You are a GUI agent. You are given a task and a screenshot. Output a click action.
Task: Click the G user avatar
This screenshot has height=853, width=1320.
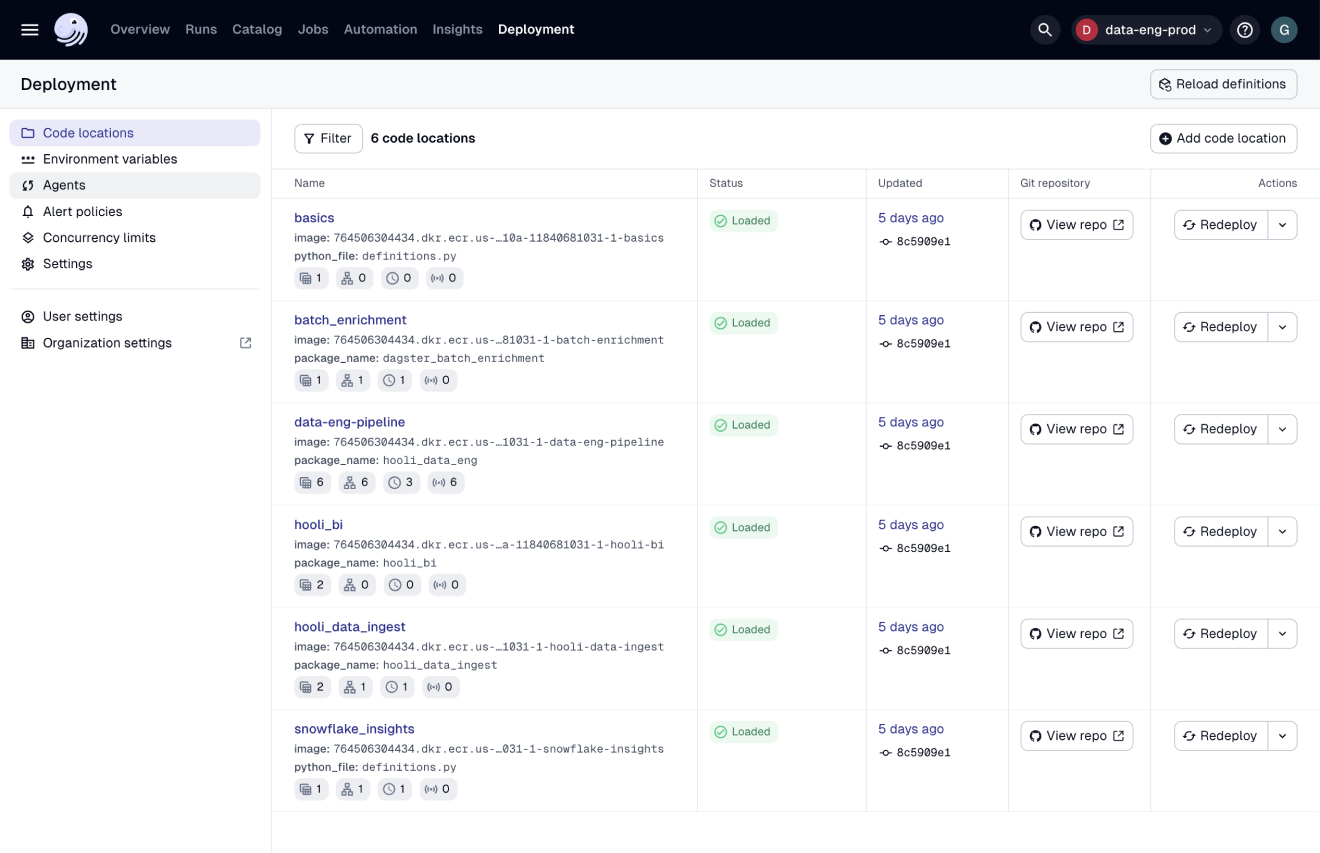(x=1284, y=30)
